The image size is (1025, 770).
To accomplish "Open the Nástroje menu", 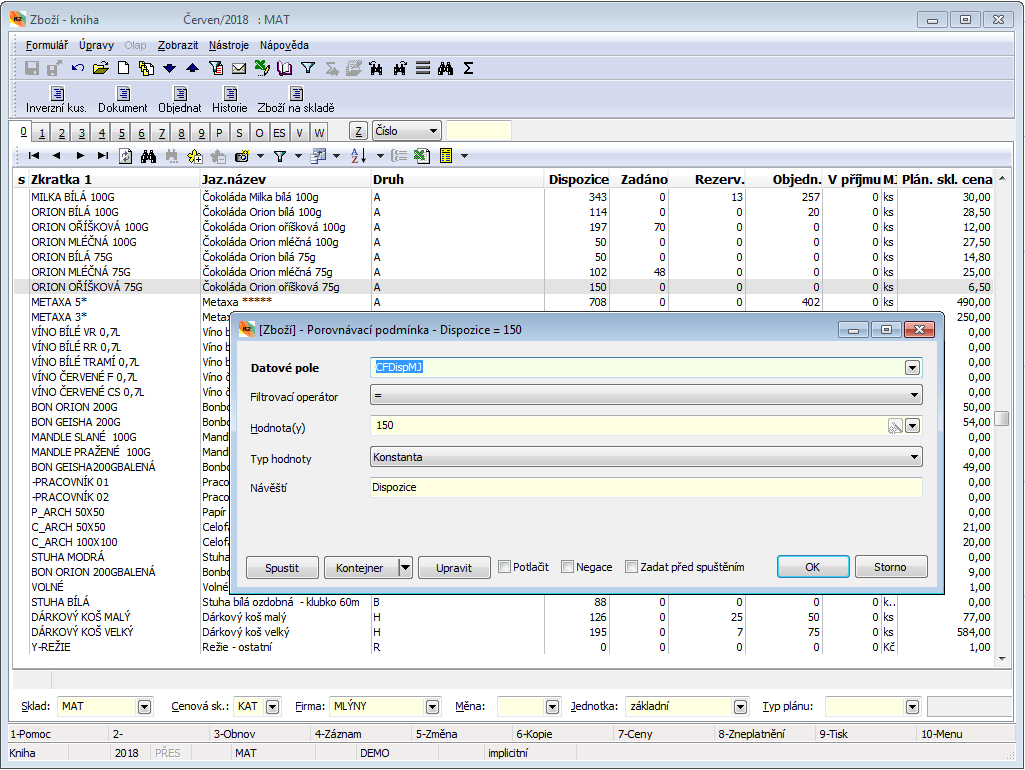I will (230, 45).
